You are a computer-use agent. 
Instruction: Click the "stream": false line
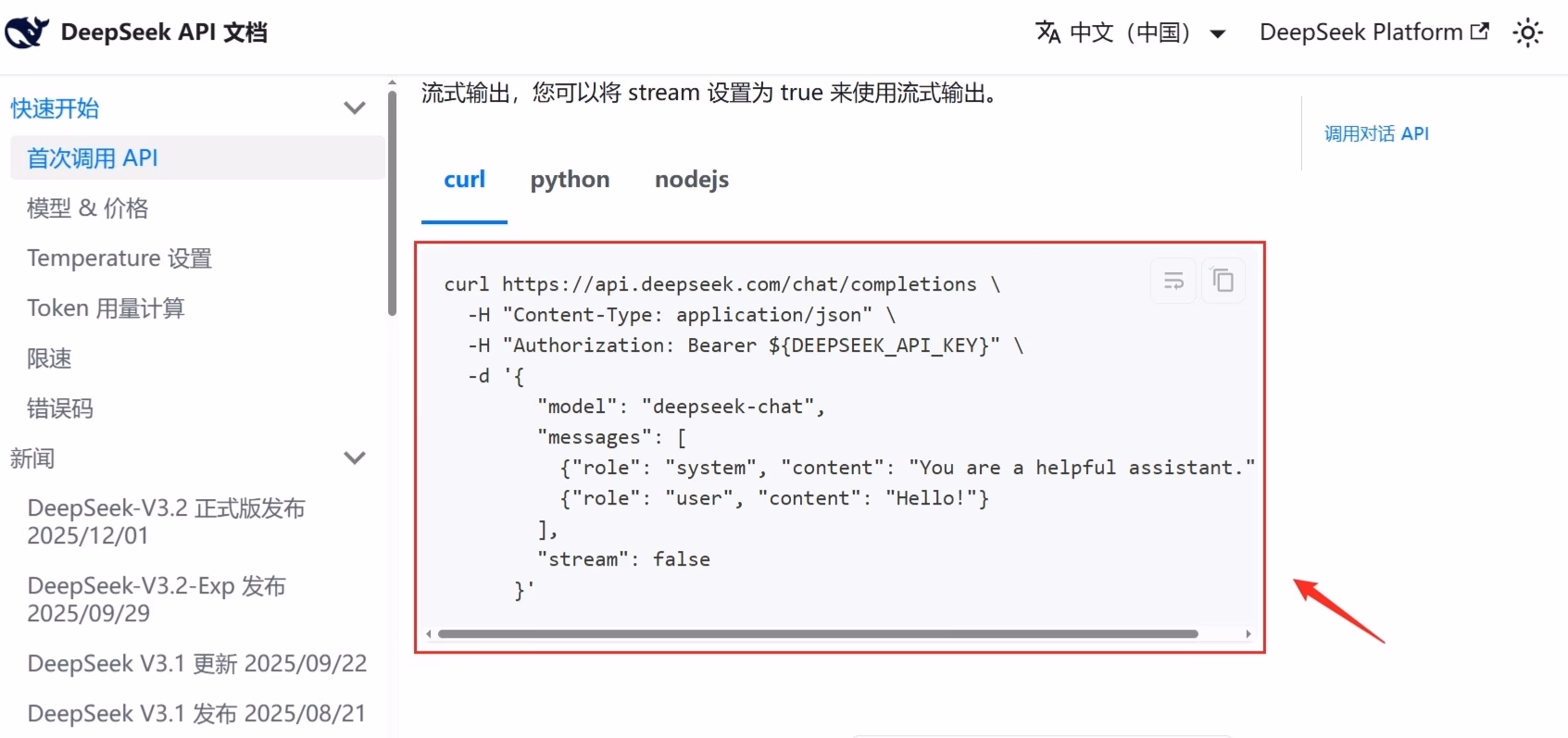coord(623,559)
